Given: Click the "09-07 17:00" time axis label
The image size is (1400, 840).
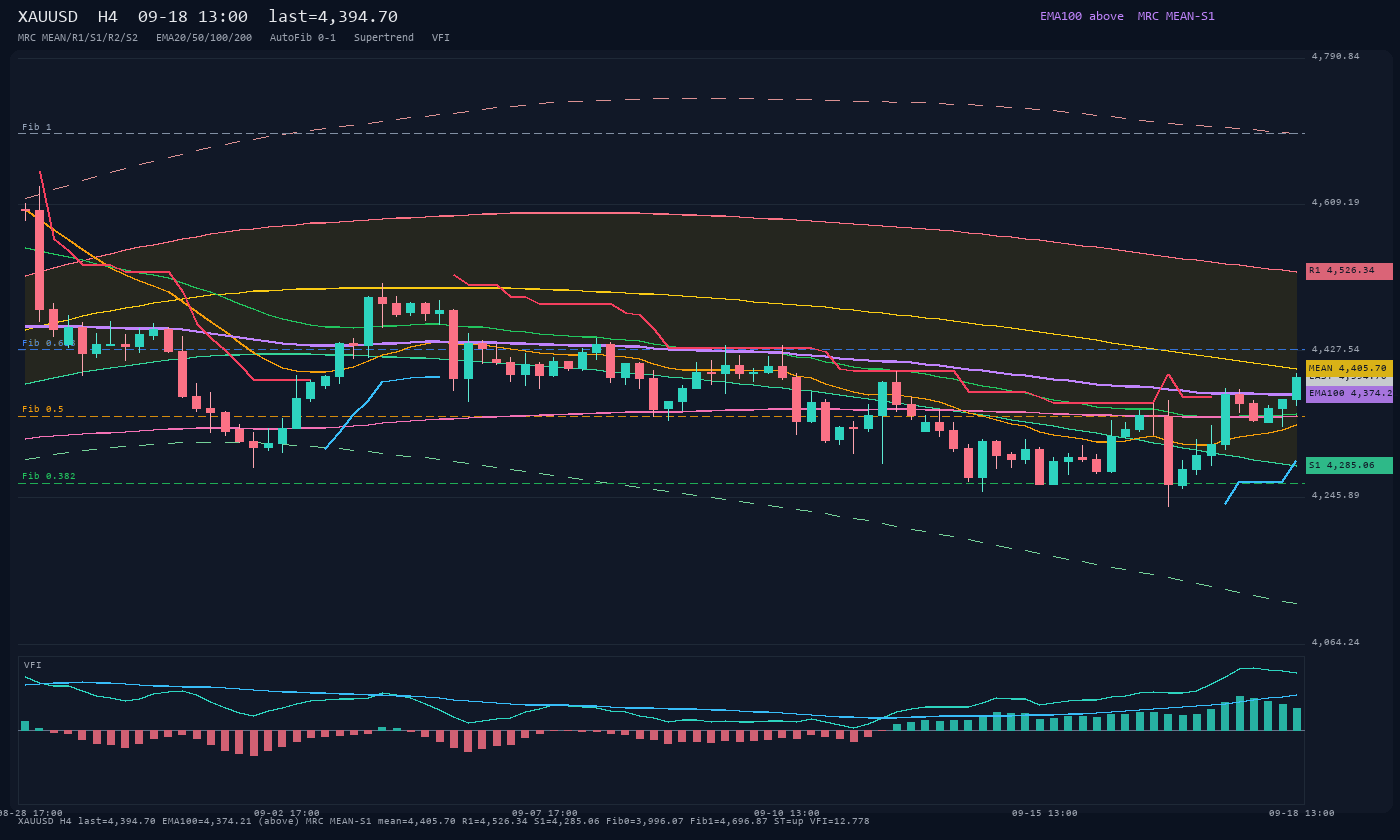Looking at the screenshot, I should point(545,813).
